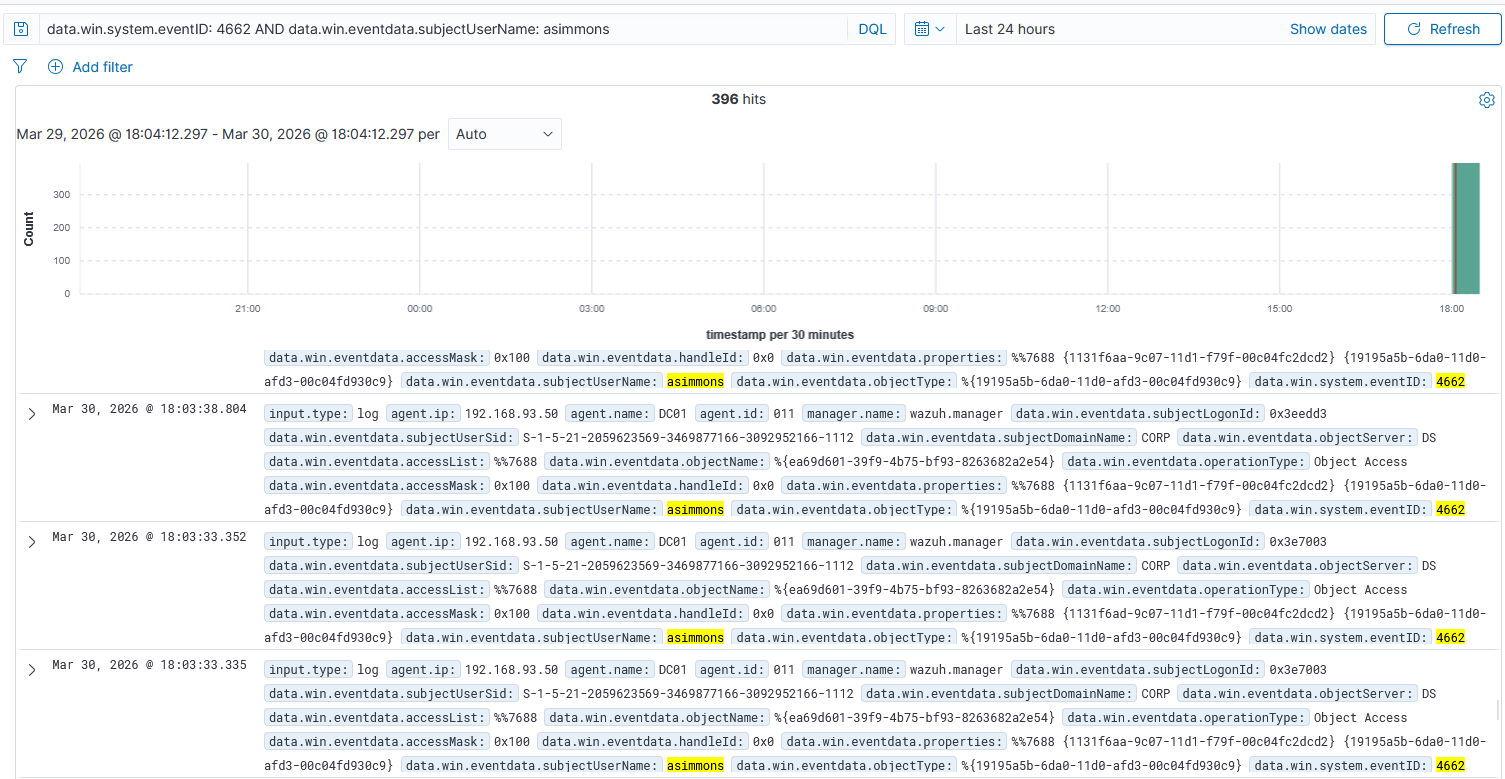Expand the 18:03:33.352 log entry
Image resolution: width=1505 pixels, height=779 pixels.
coord(32,541)
